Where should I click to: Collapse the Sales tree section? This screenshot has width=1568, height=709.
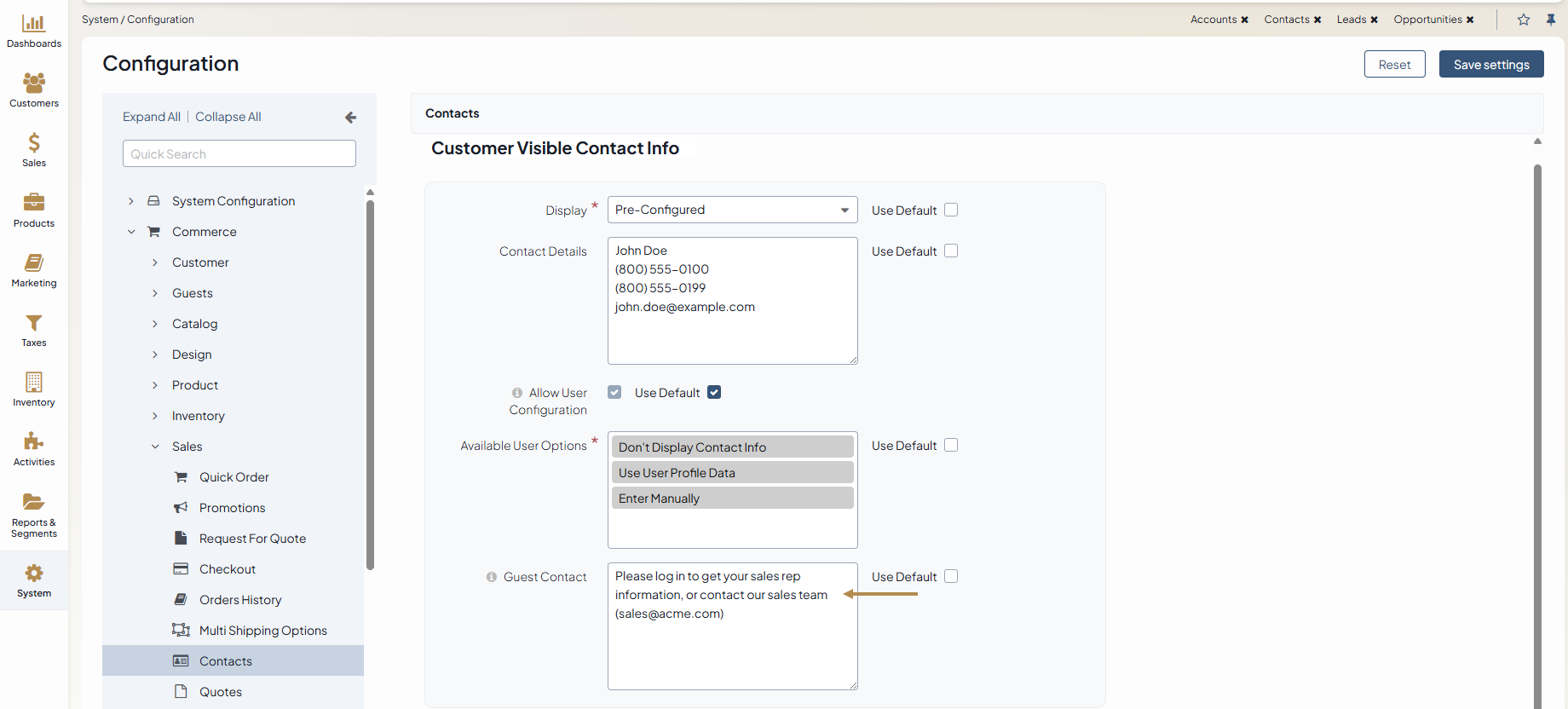[x=155, y=447]
